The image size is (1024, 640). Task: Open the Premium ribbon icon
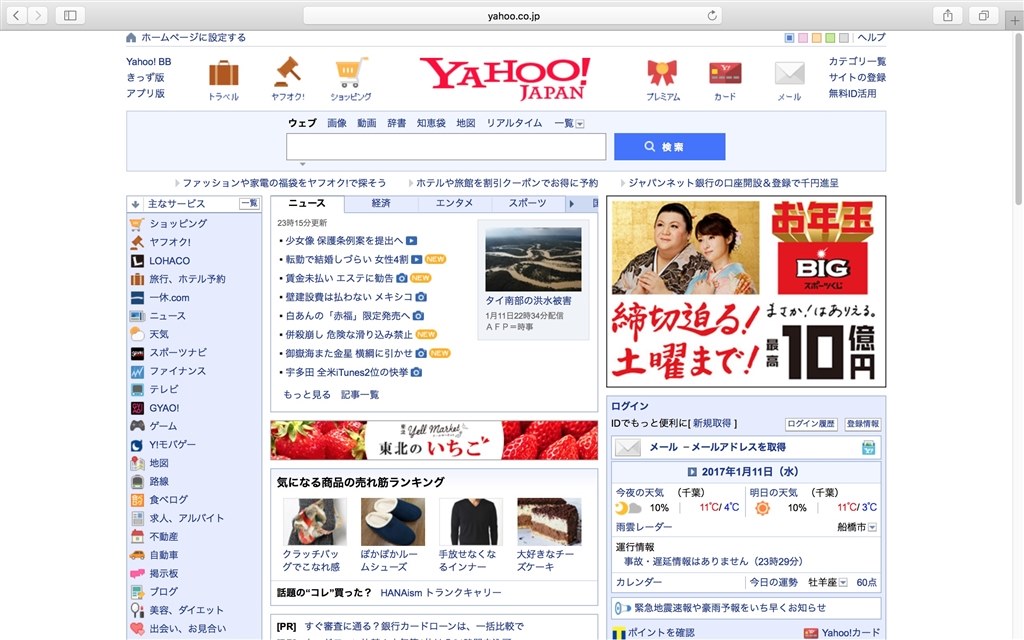pos(662,72)
